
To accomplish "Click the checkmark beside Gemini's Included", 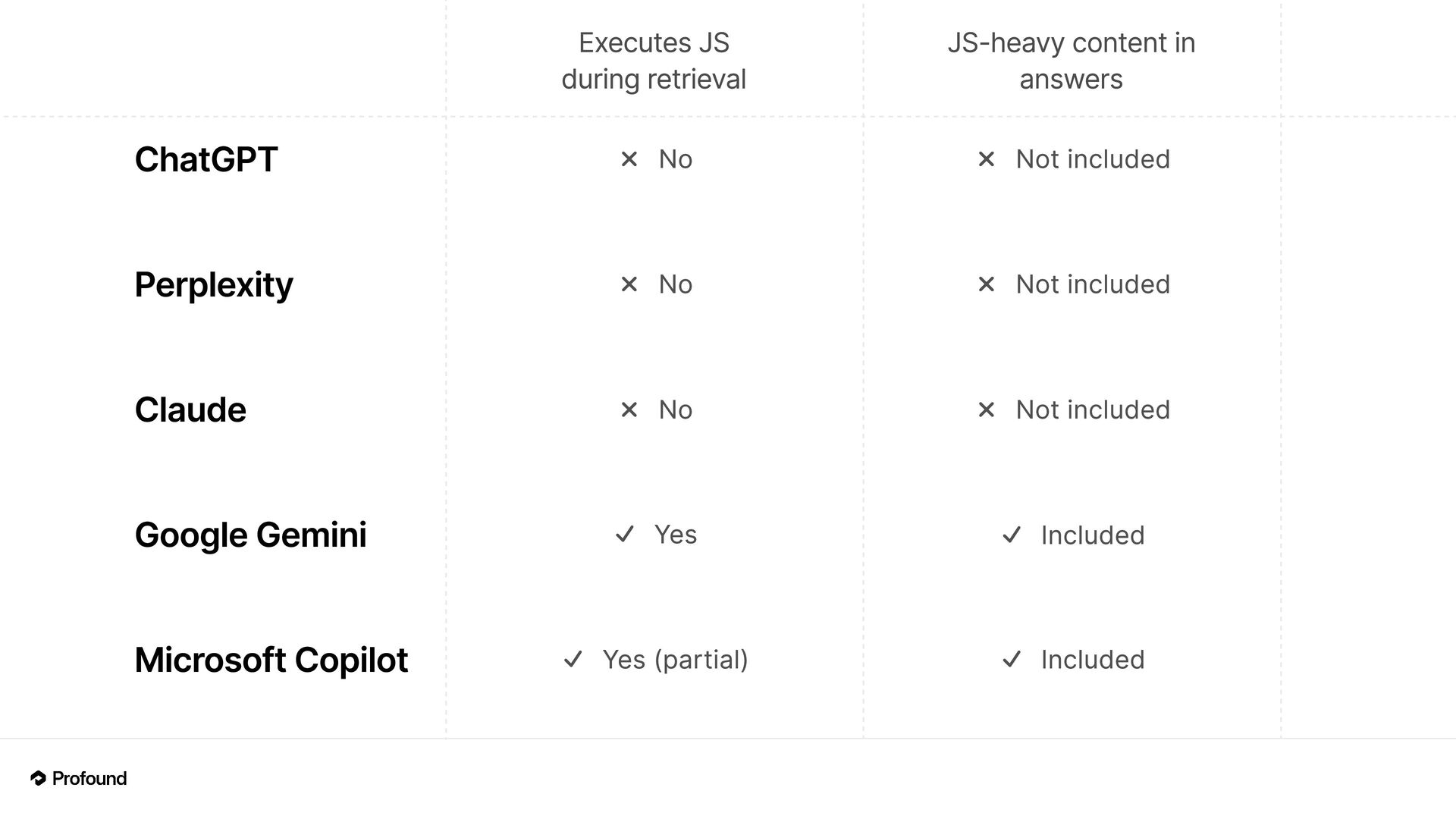I will coord(1011,535).
